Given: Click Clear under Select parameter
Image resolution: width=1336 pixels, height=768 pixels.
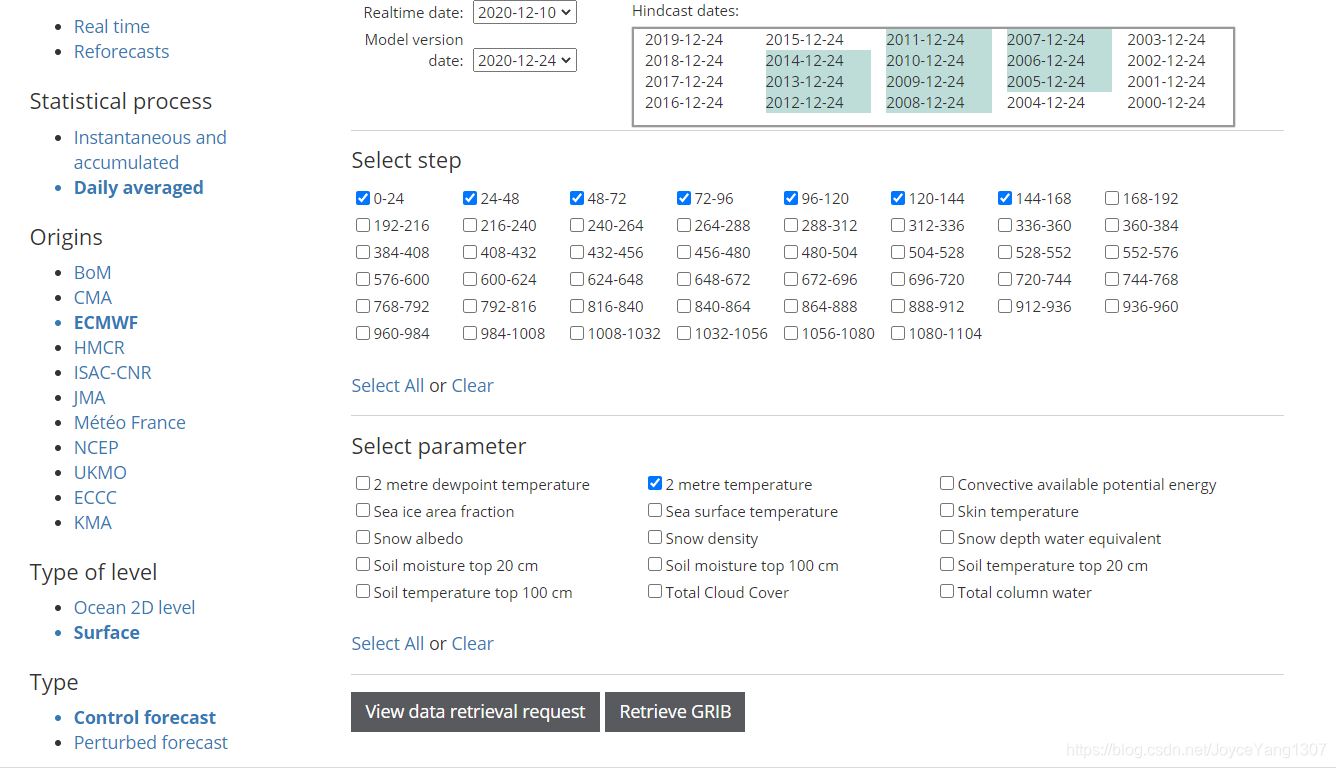Looking at the screenshot, I should point(472,643).
